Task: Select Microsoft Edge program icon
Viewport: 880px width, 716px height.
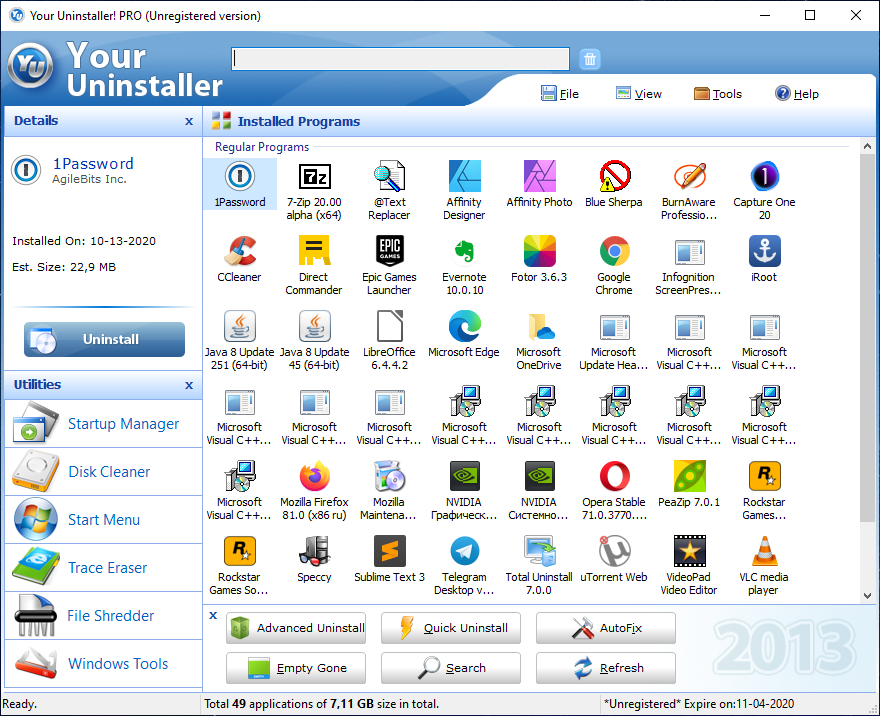Action: (464, 326)
